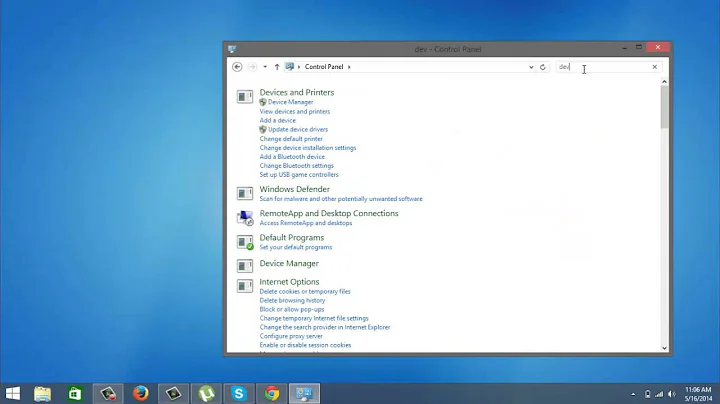
Task: Open File Explorer from taskbar
Action: (43, 394)
